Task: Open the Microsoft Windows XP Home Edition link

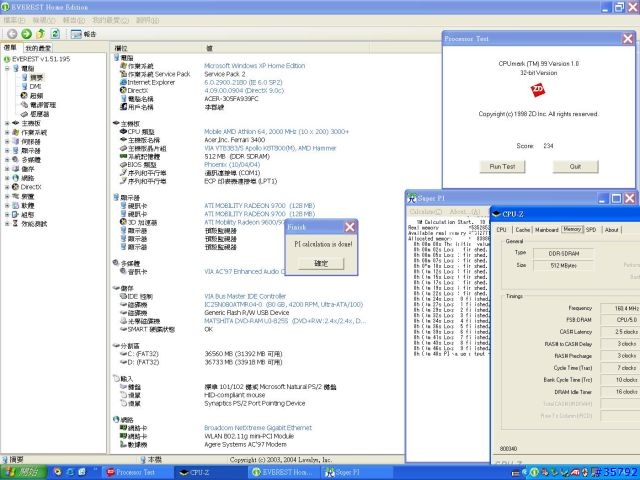Action: click(x=255, y=66)
